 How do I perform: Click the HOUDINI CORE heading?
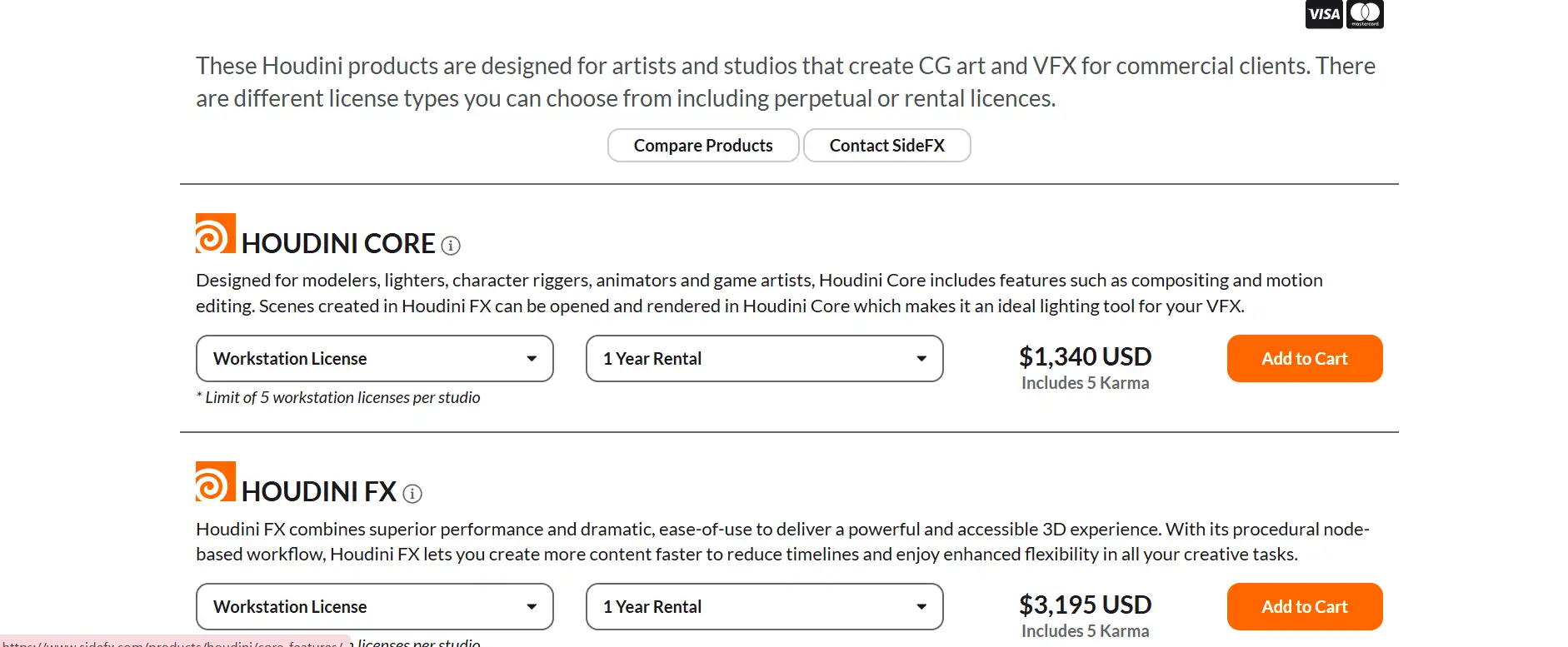[x=338, y=244]
